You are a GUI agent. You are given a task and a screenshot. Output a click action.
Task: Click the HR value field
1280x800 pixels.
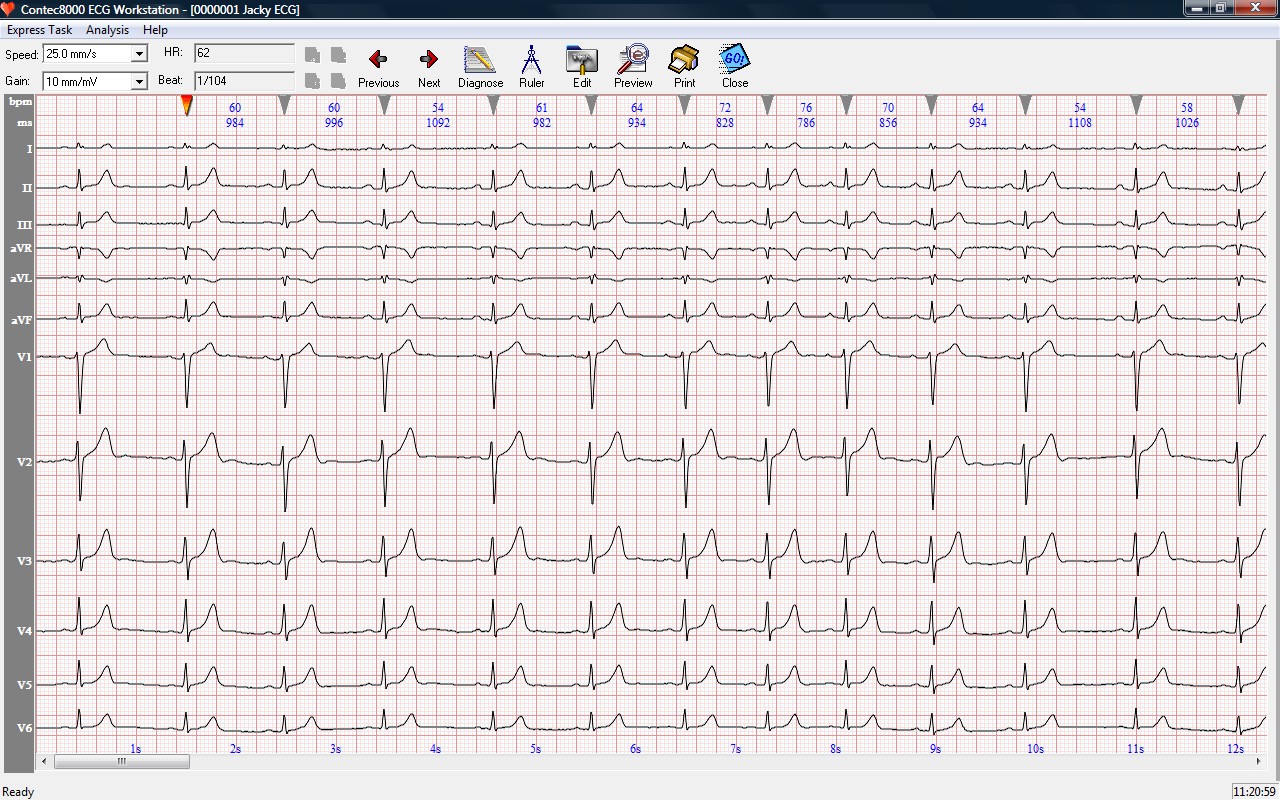[x=244, y=53]
